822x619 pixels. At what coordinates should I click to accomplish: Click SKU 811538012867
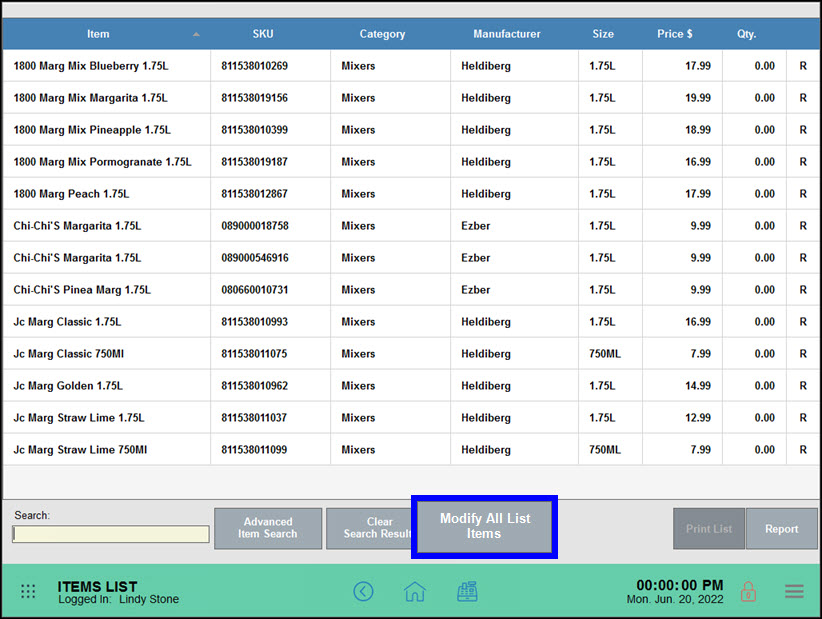coord(254,194)
